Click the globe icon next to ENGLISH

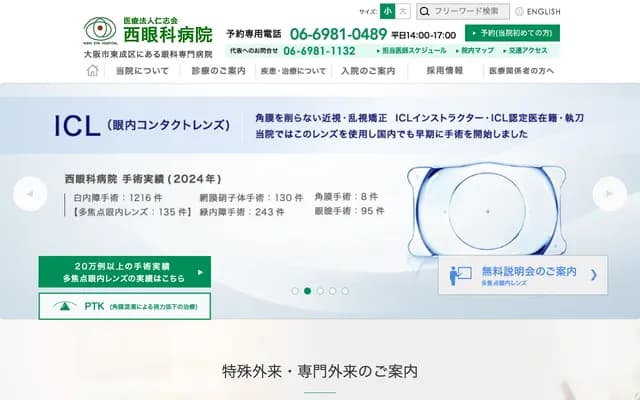pyautogui.click(x=519, y=11)
